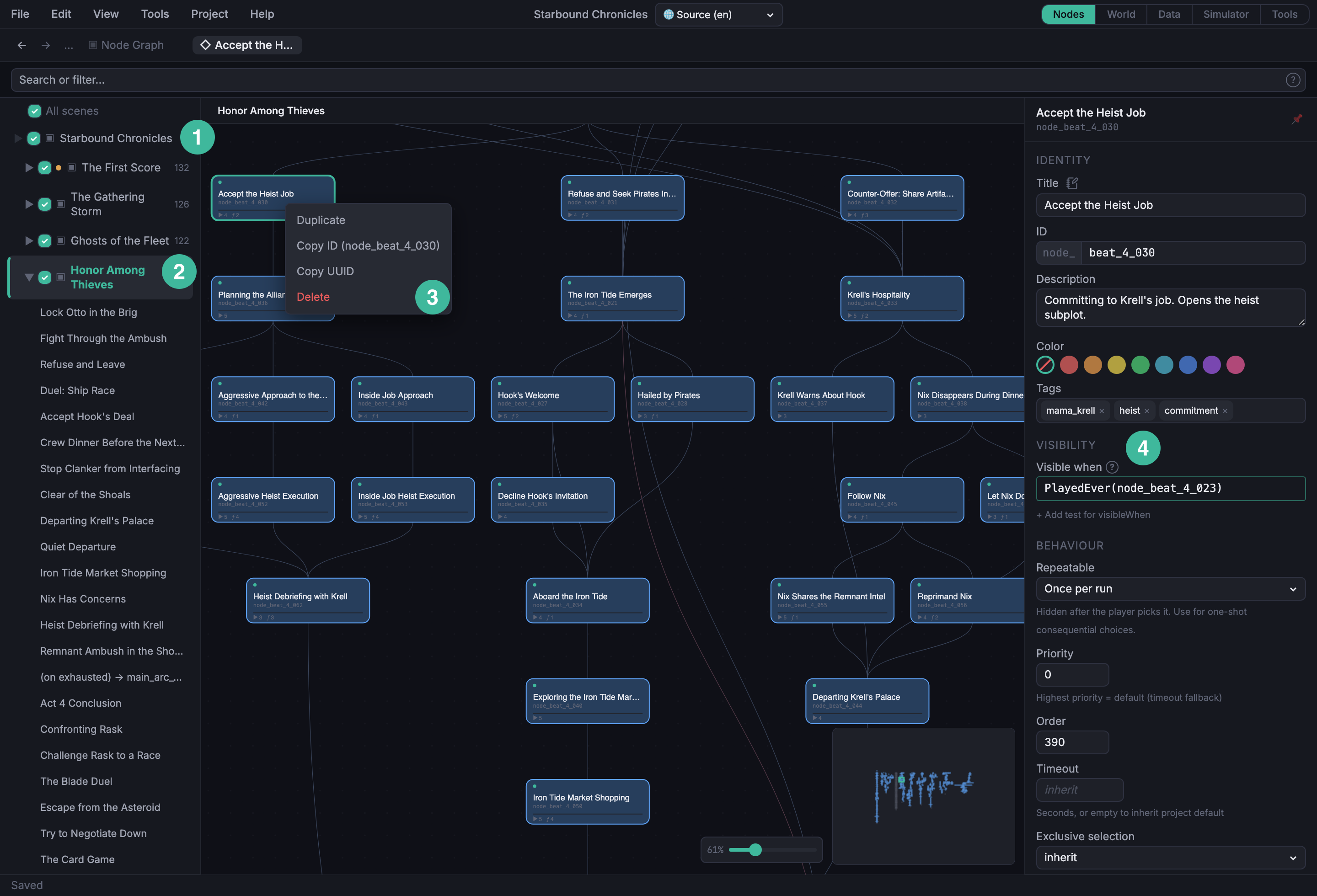
Task: Select Lock Otto in the Brig item
Action: [88, 313]
